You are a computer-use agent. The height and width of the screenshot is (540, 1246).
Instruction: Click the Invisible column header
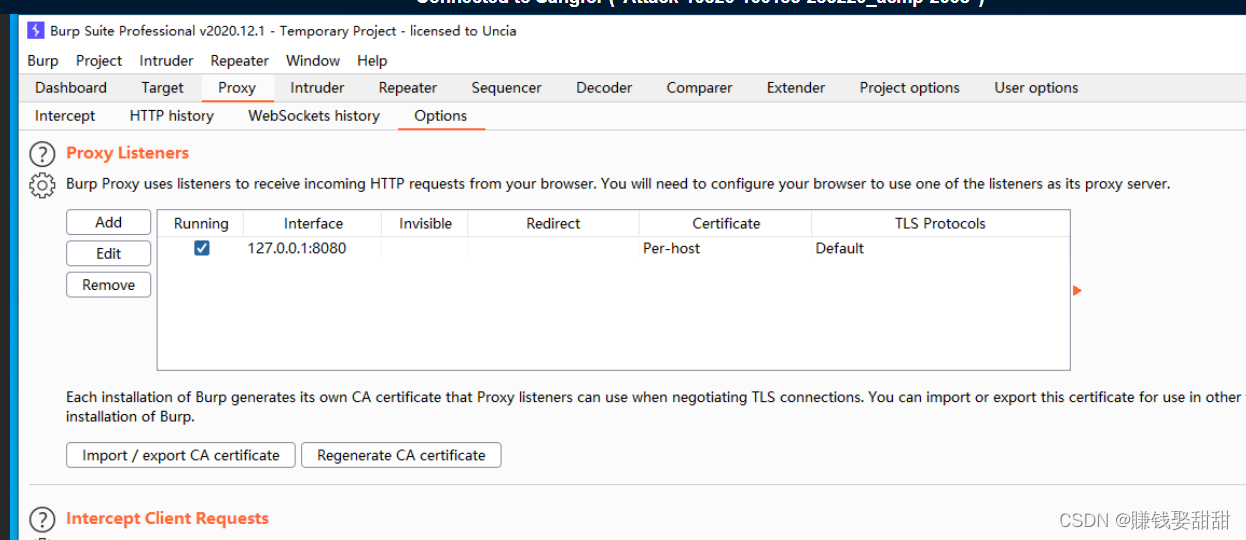(x=425, y=223)
